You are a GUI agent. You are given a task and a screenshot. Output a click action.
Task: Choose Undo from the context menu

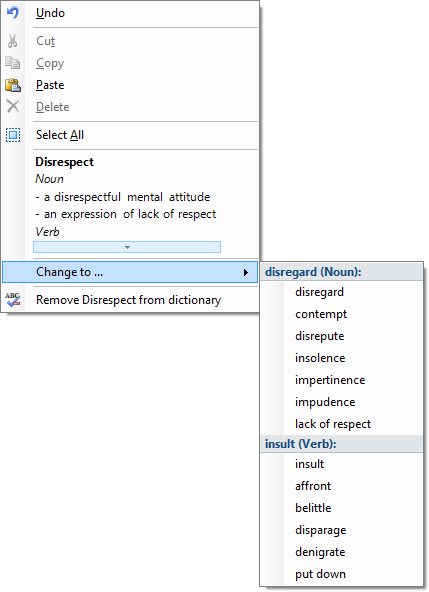coord(130,13)
